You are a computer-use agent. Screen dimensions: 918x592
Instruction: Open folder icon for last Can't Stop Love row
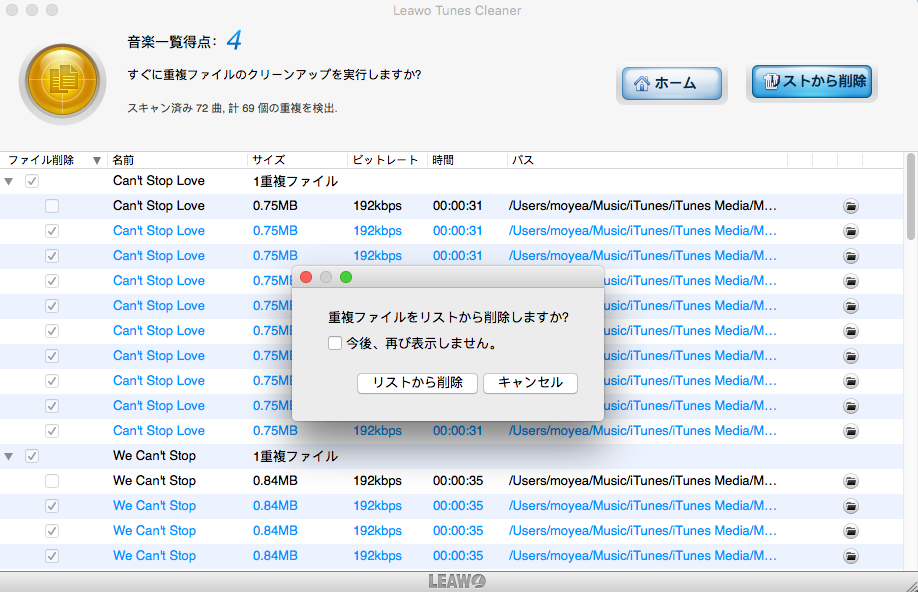click(850, 431)
